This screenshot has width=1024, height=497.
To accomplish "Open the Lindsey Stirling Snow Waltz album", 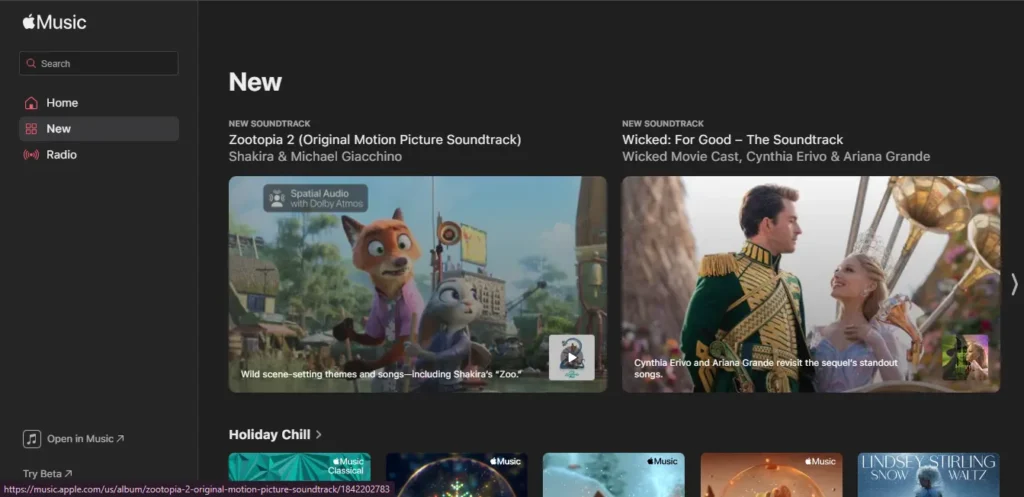I will [927, 474].
